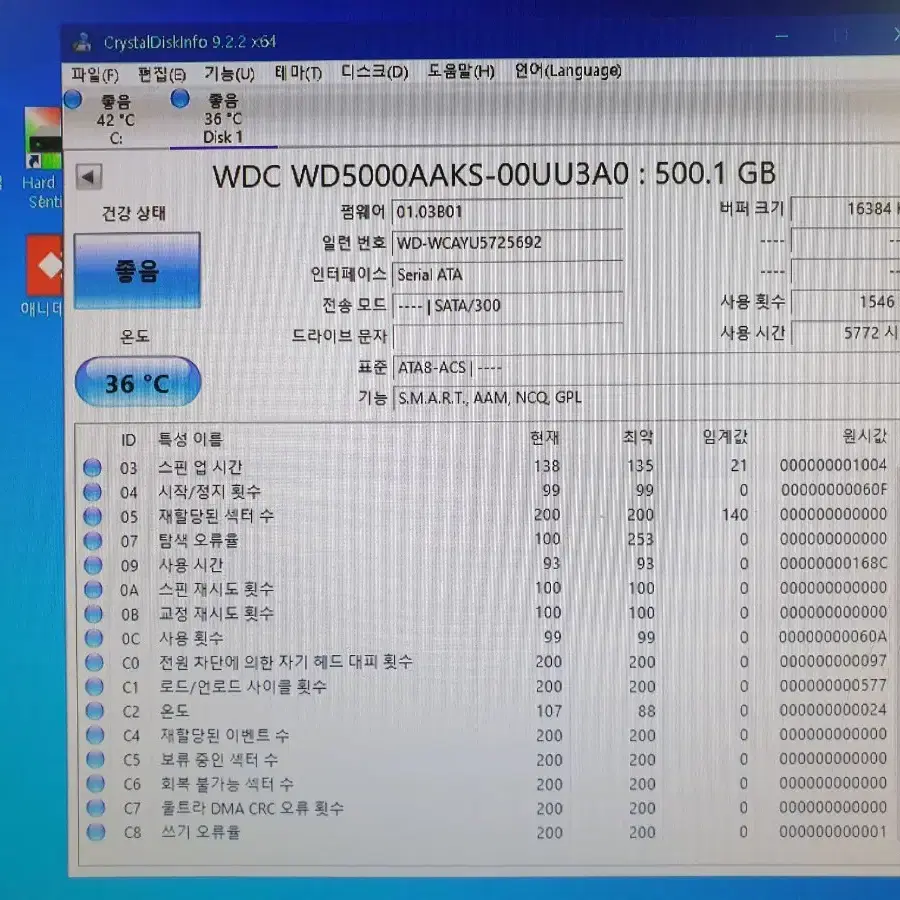Open the 테마(T) menu
Screen dimensions: 900x900
(298, 73)
